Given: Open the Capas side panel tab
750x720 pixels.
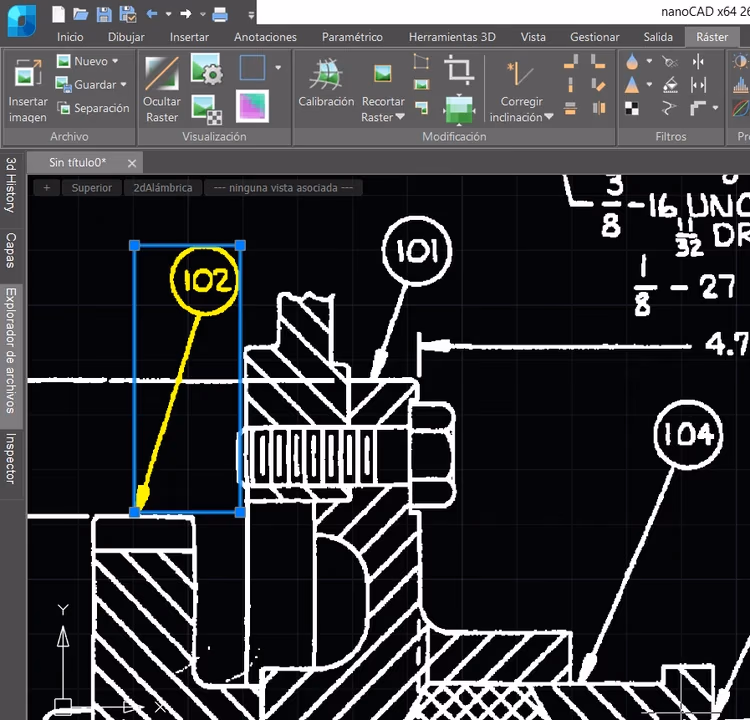Looking at the screenshot, I should (x=11, y=250).
